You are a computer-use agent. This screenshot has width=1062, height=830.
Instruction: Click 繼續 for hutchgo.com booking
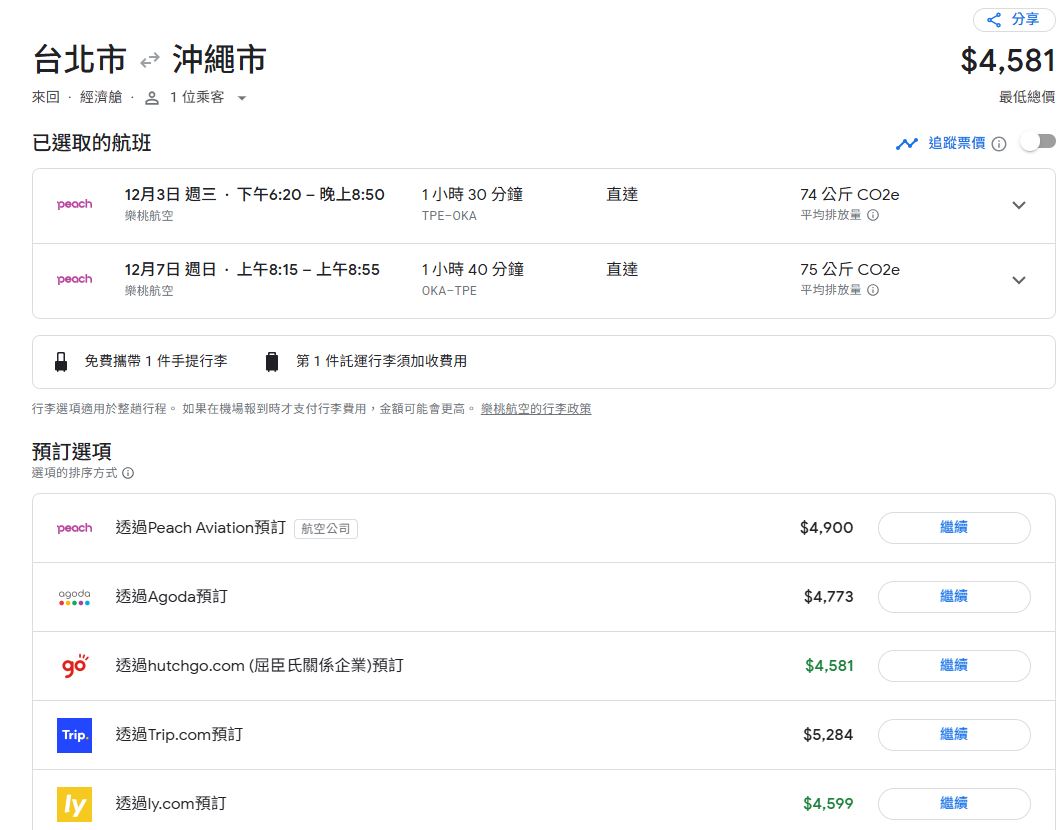tap(954, 666)
